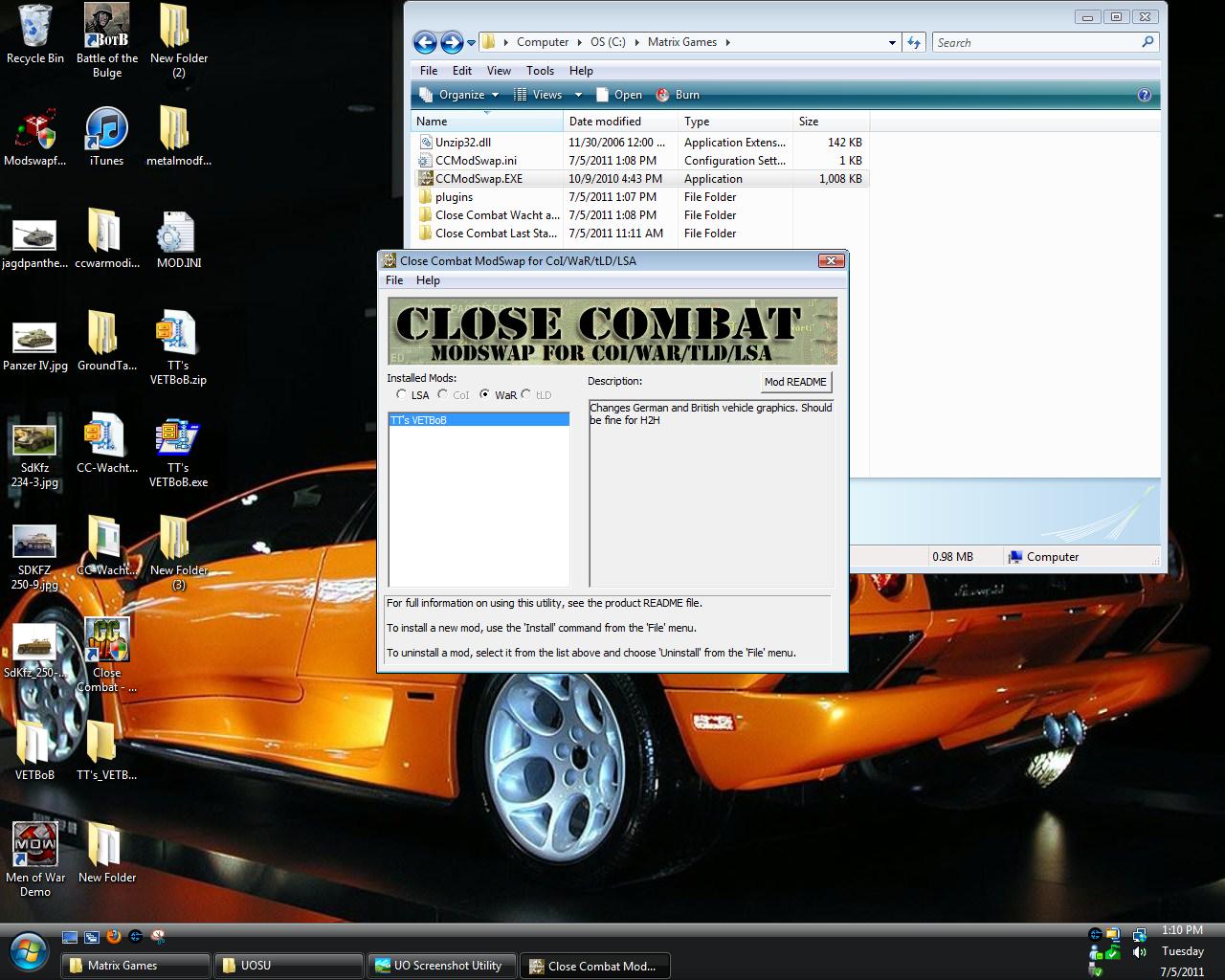
Task: Select the Unzip32.dll file row
Action: click(x=640, y=143)
